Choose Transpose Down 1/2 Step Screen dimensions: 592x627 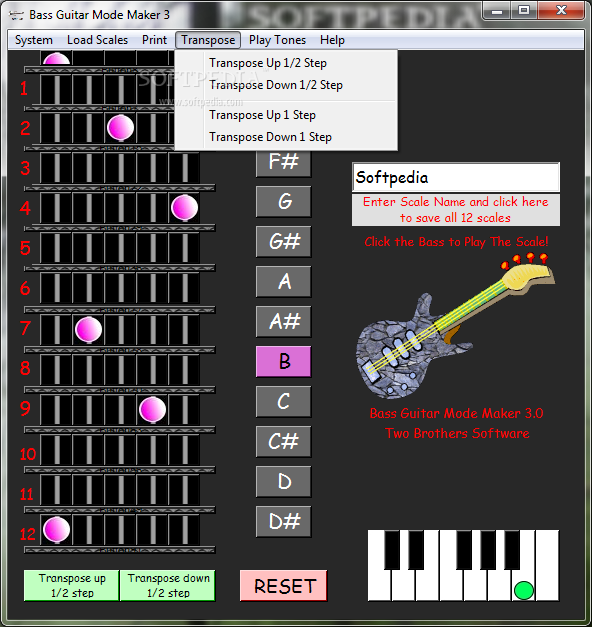(286, 85)
